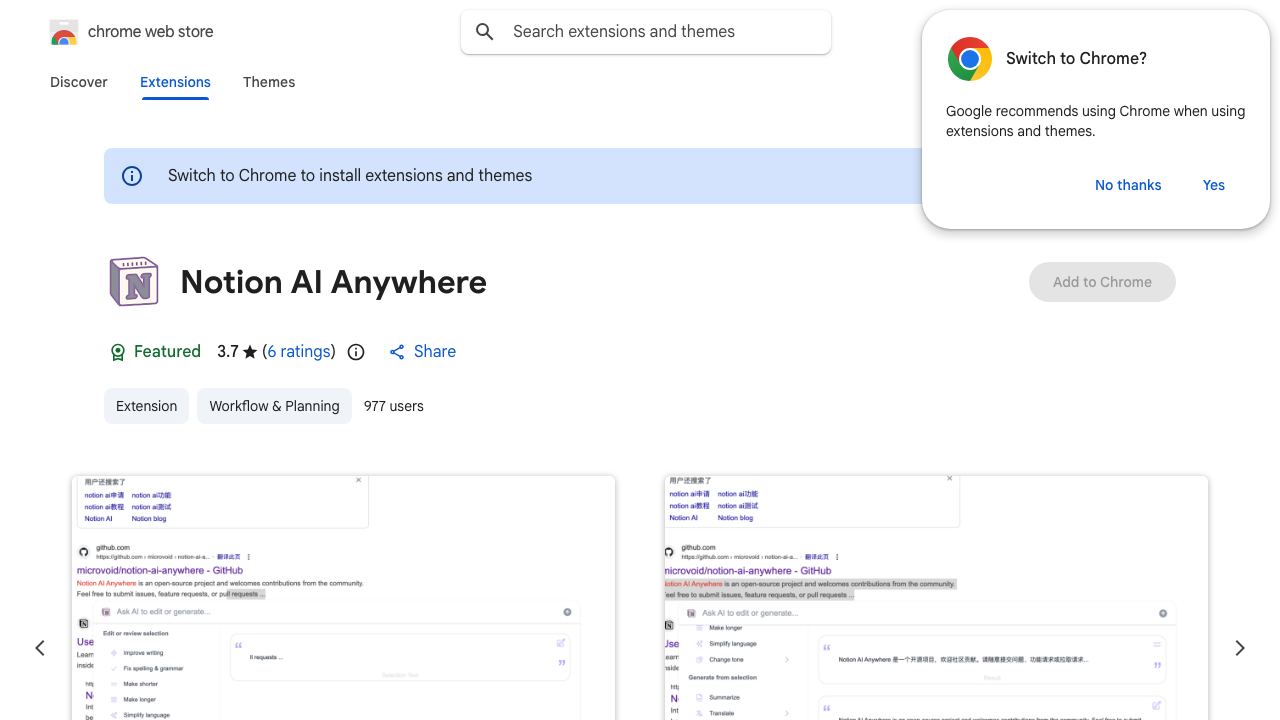The width and height of the screenshot is (1280, 720).
Task: Go to previous screenshot with left arrow
Action: [x=40, y=648]
